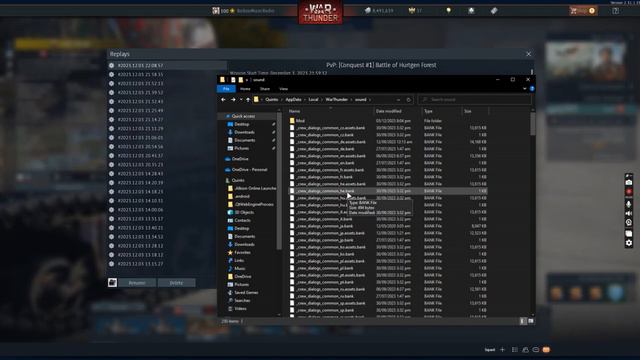Go forward in File Explorer navigation
The width and height of the screenshot is (640, 360).
(x=233, y=100)
